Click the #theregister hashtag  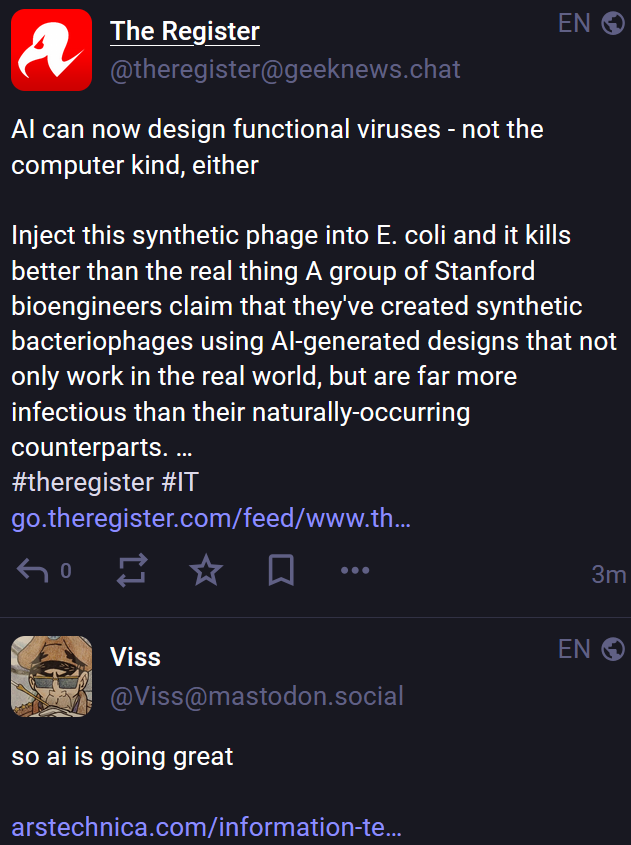pos(82,482)
